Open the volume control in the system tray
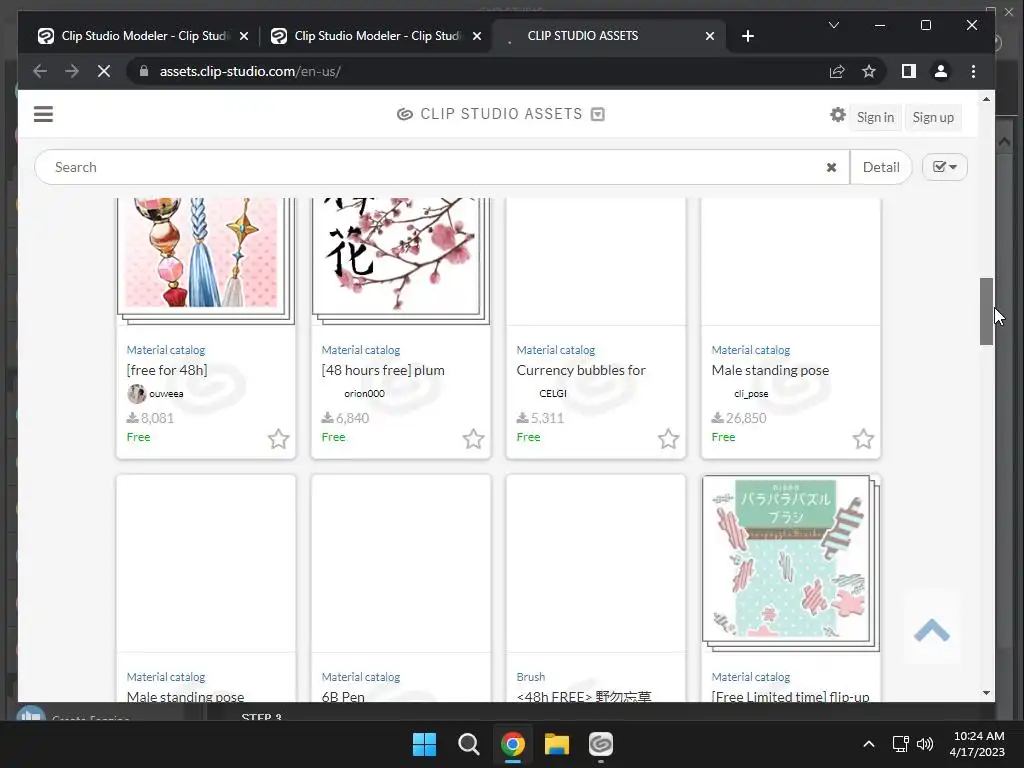This screenshot has width=1024, height=768. pos(925,744)
